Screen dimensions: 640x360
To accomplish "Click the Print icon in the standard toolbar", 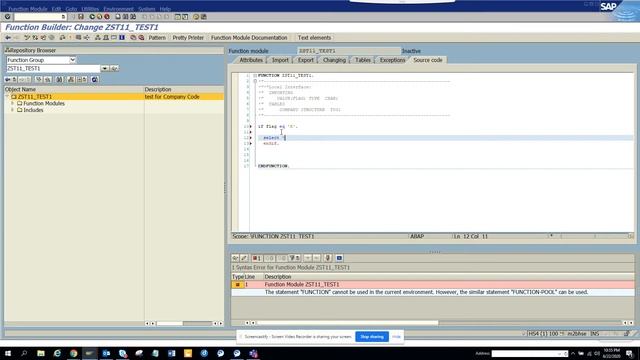I will (x=118, y=17).
